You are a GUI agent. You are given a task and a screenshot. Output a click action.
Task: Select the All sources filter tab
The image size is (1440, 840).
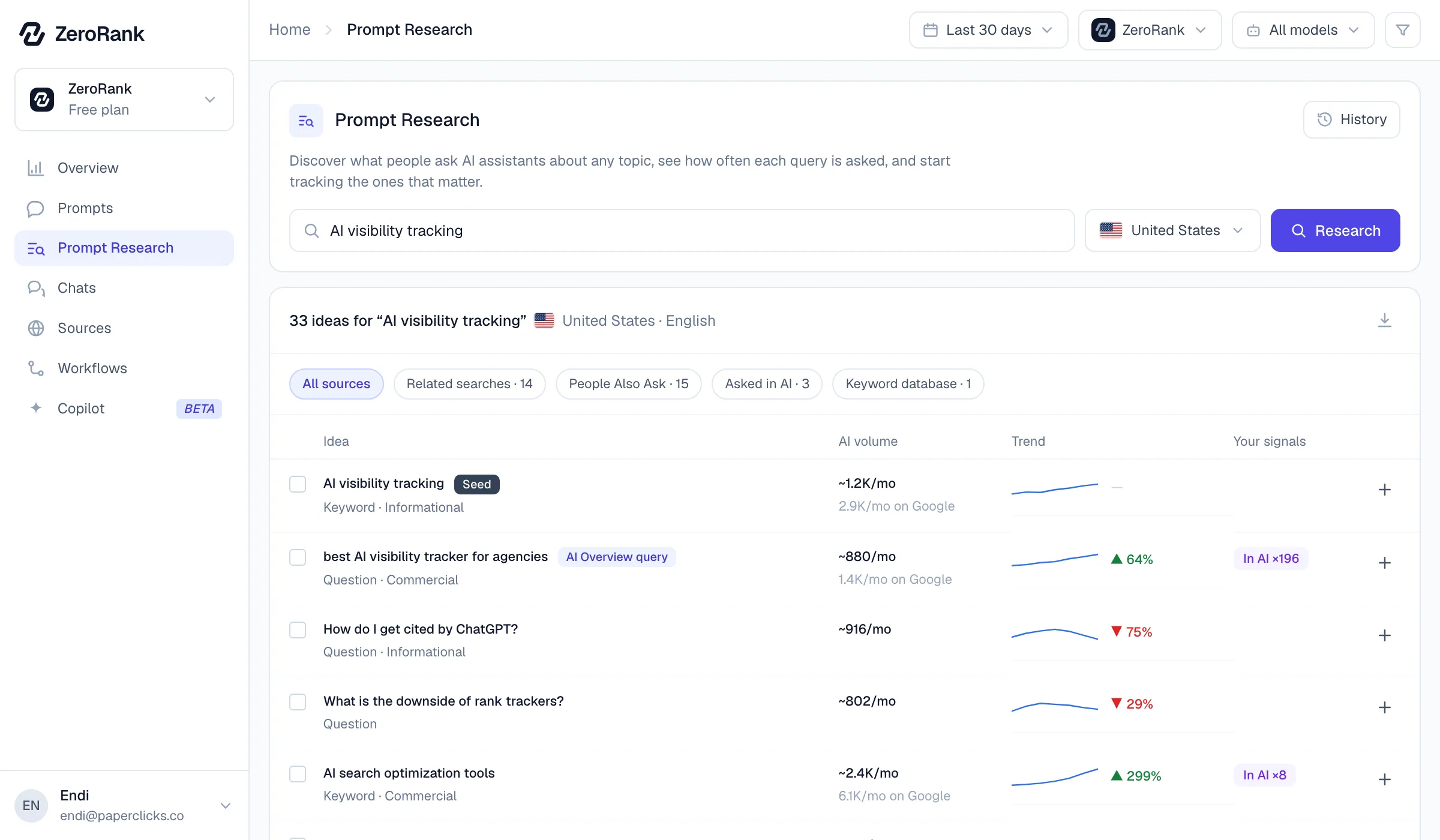coord(336,384)
